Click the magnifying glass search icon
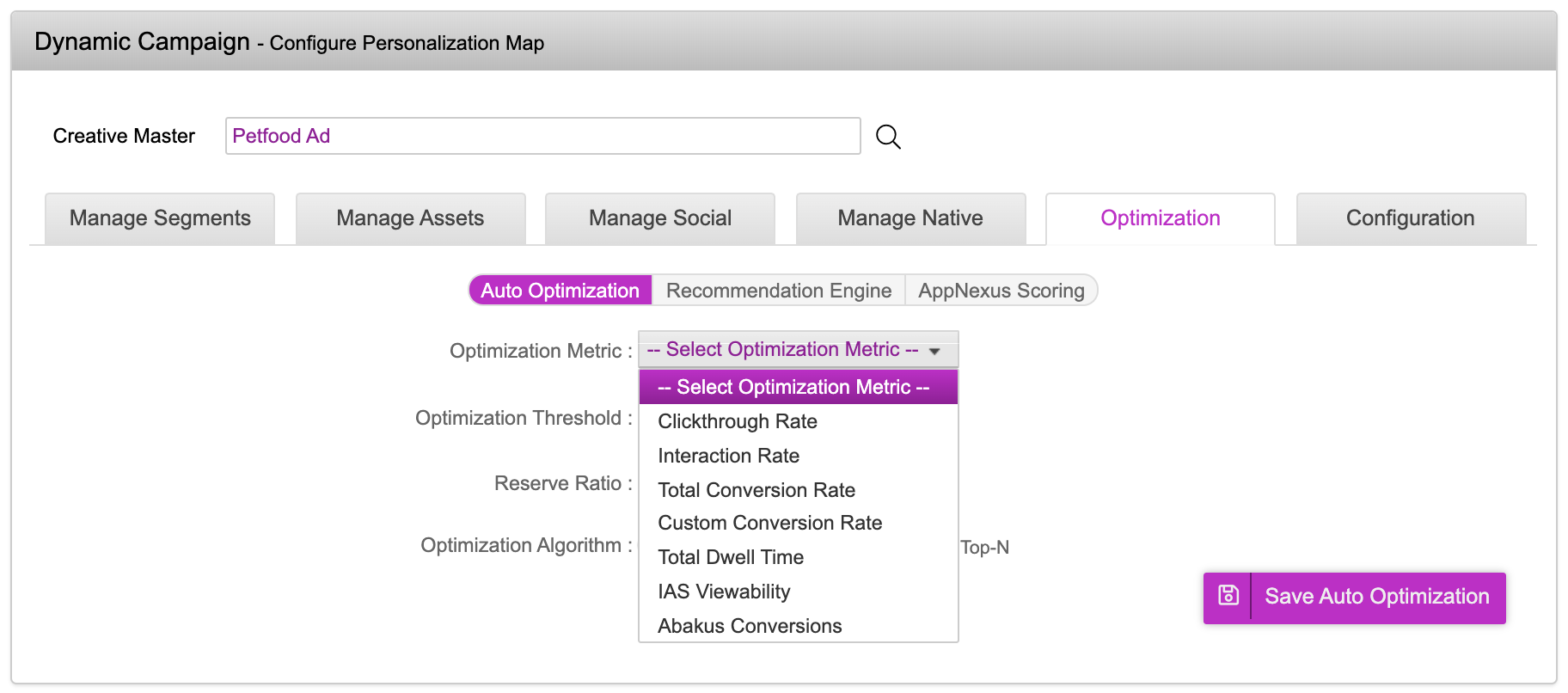The width and height of the screenshot is (1568, 693). point(888,137)
